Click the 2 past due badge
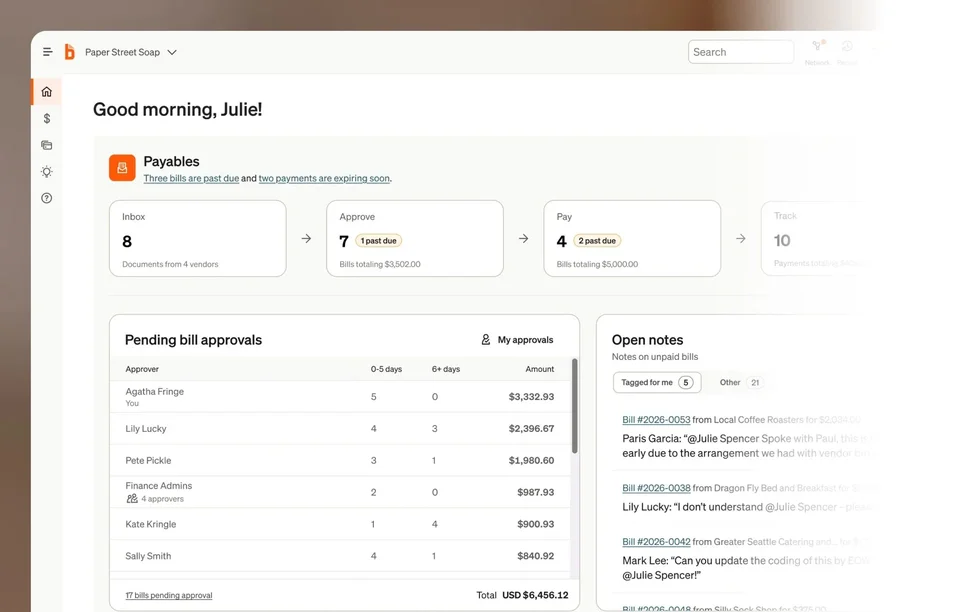The width and height of the screenshot is (960, 612). 597,241
